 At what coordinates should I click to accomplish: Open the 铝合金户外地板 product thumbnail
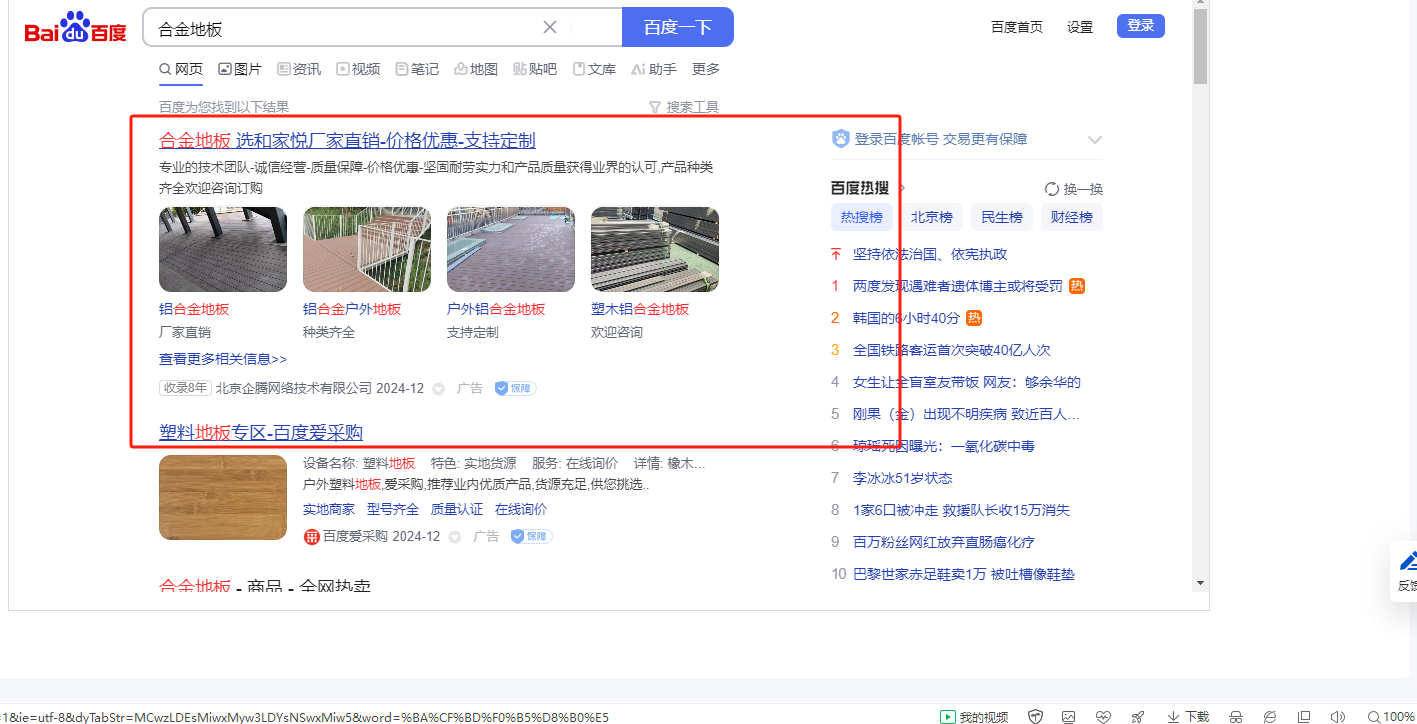[x=367, y=249]
